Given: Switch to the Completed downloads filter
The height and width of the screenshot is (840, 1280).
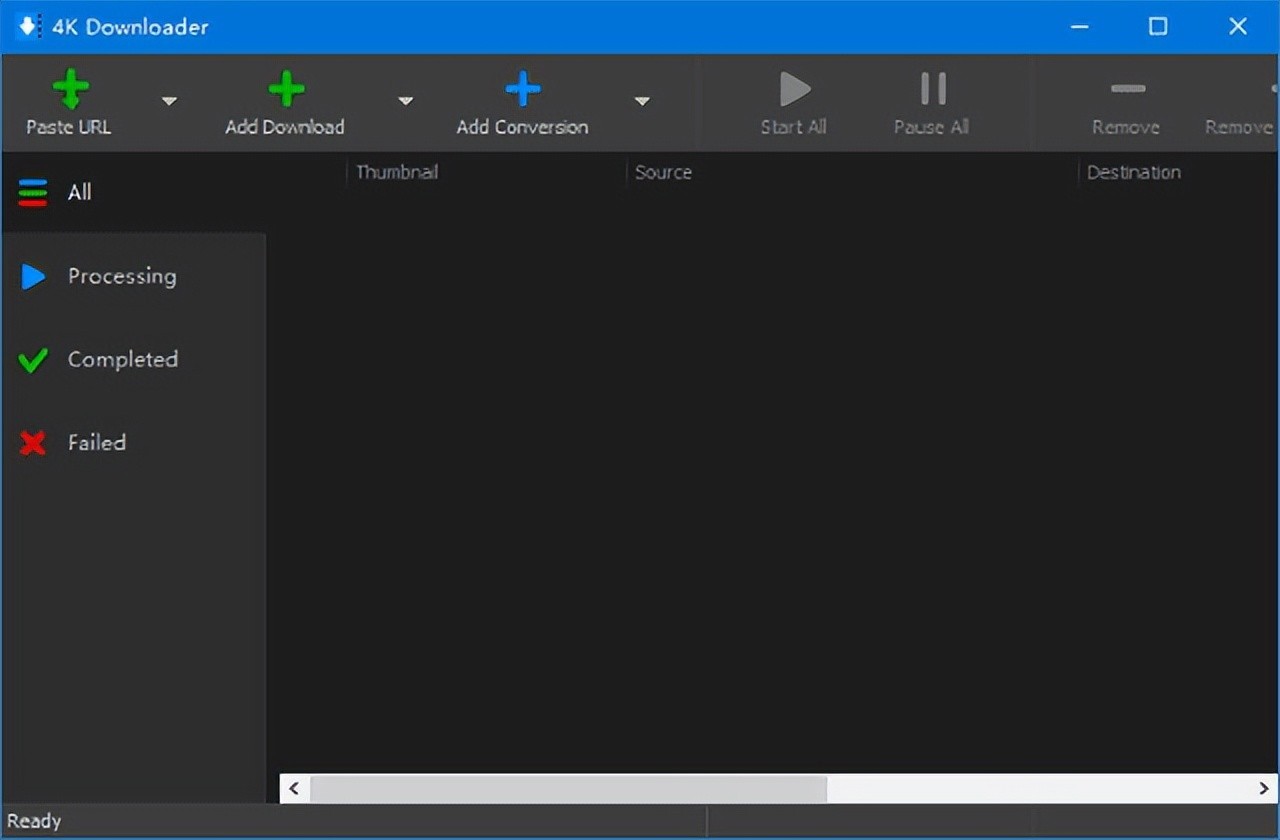Looking at the screenshot, I should [122, 360].
